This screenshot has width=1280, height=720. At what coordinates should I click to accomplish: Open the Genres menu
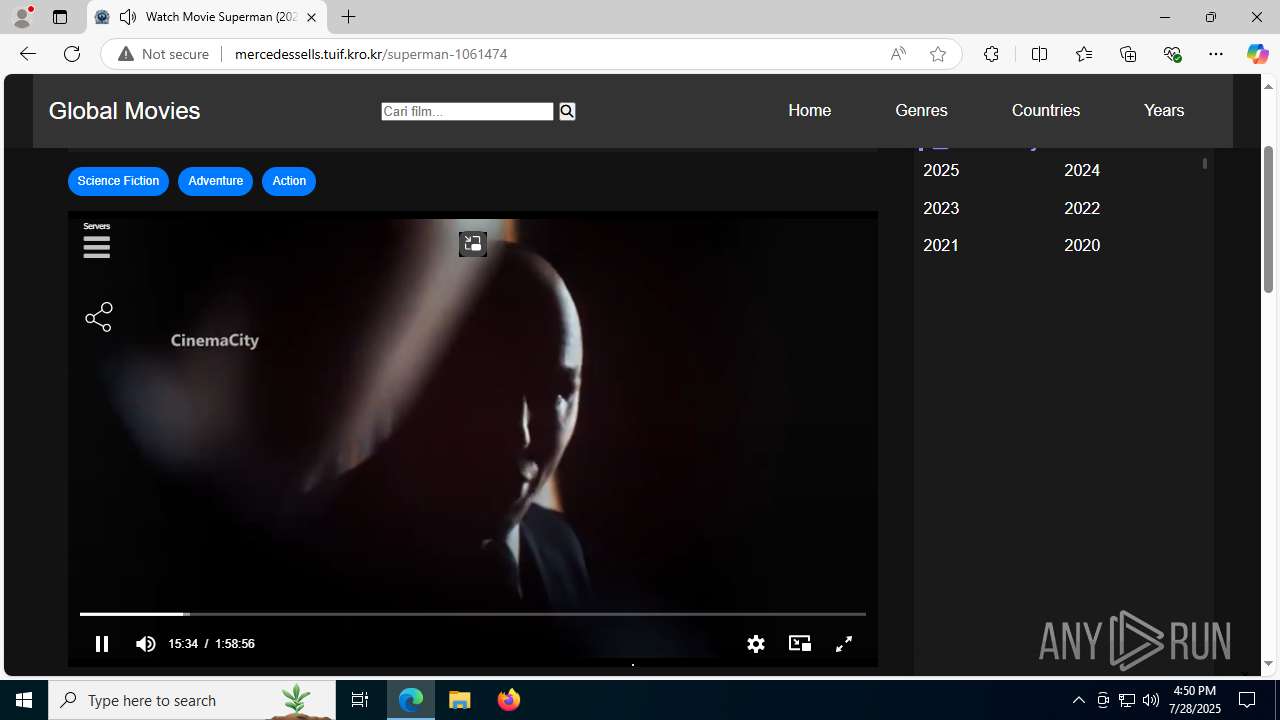coord(921,110)
